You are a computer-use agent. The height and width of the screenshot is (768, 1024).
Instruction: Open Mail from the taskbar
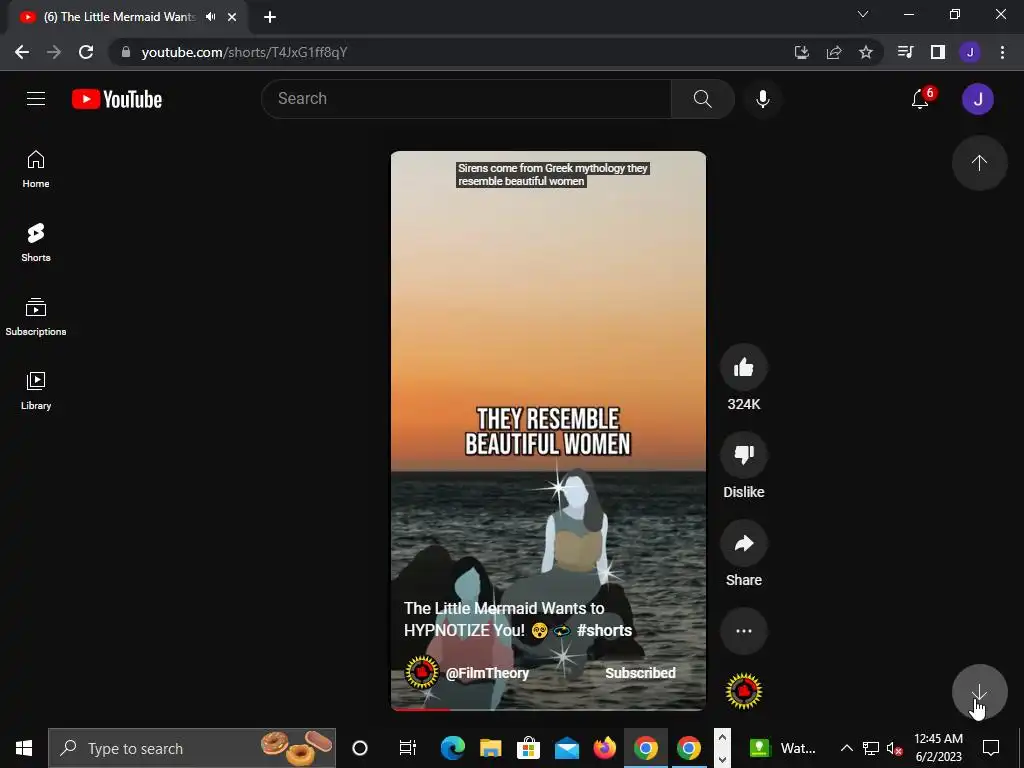point(567,748)
